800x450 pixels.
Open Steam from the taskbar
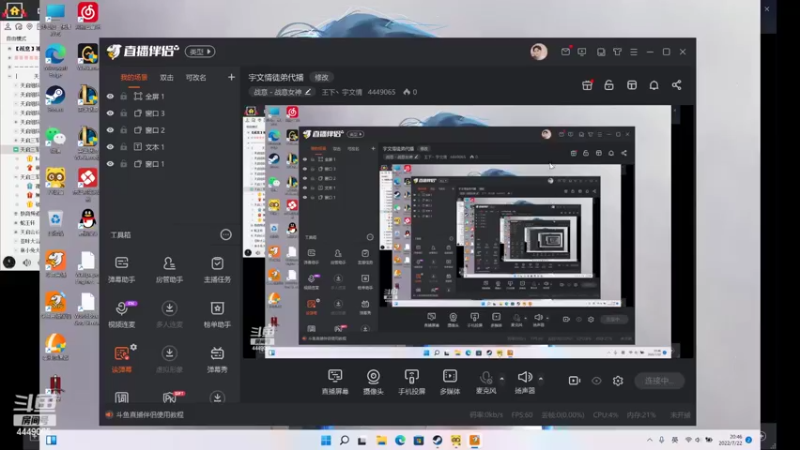coord(437,440)
